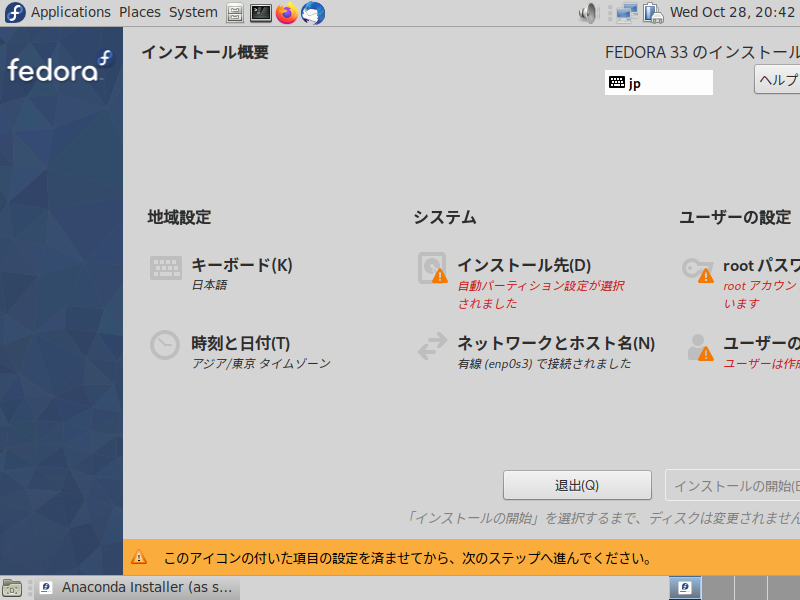Click the show desktop icon in taskbar
This screenshot has width=800, height=600.
[12, 588]
